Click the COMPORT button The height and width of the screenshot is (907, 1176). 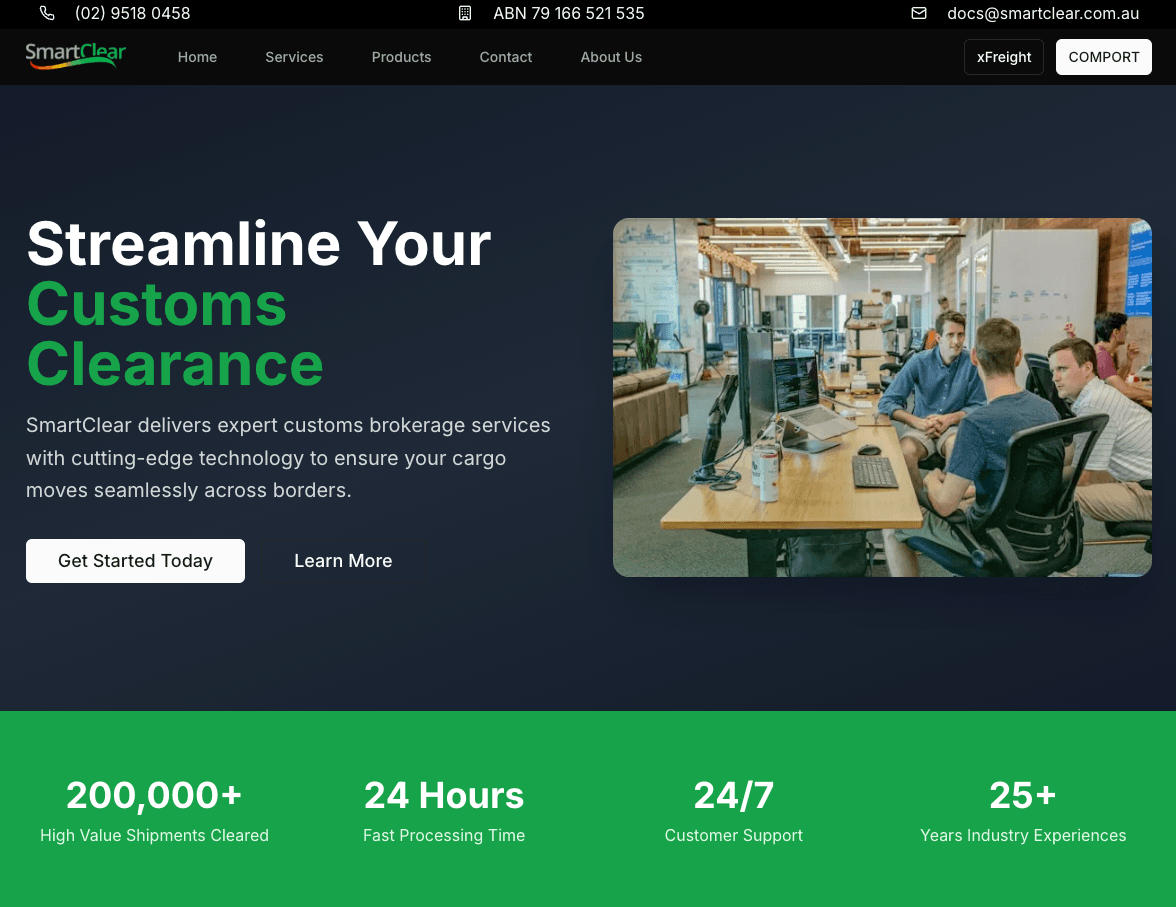[1103, 57]
